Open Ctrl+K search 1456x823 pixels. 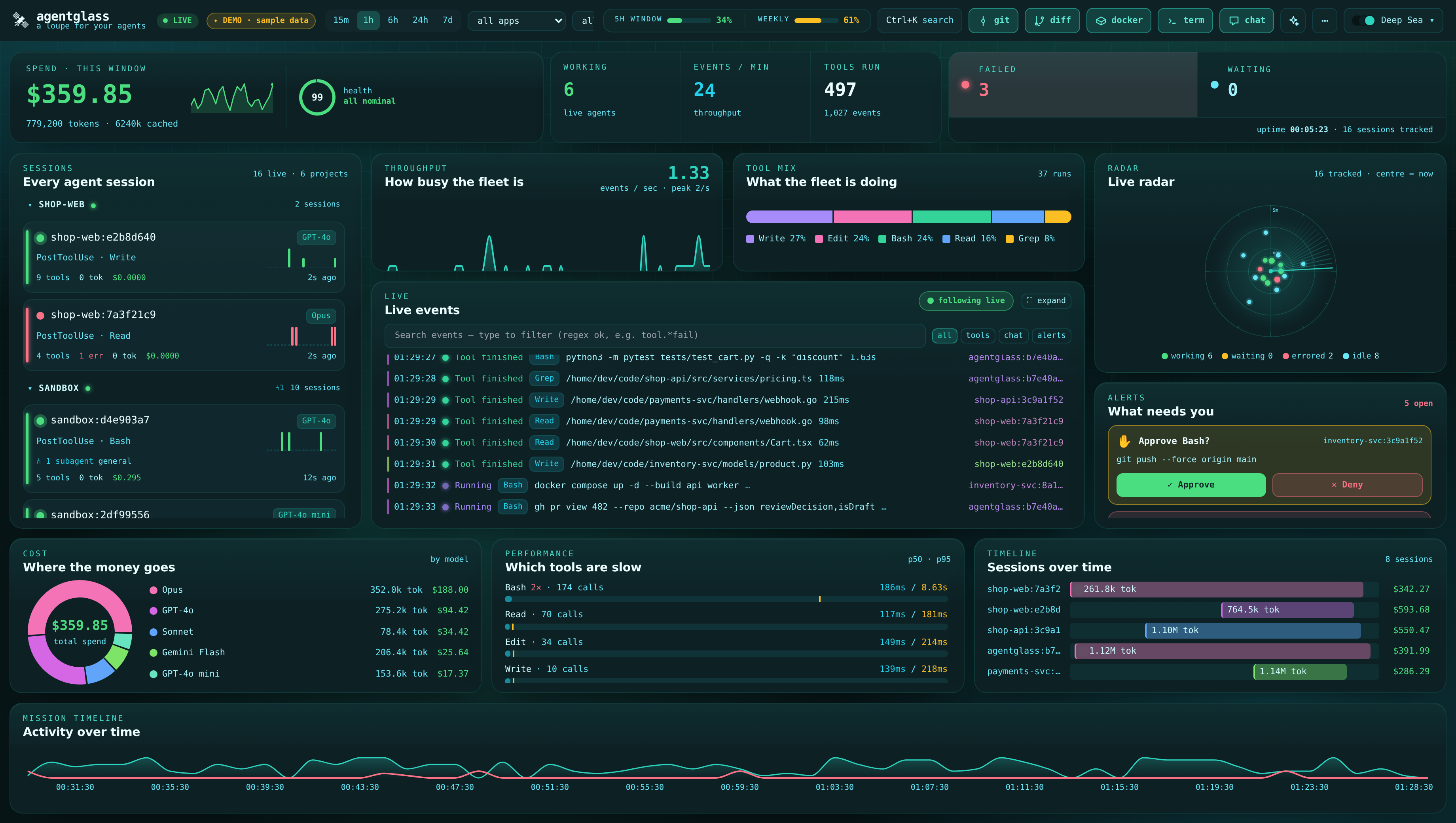pyautogui.click(x=919, y=20)
